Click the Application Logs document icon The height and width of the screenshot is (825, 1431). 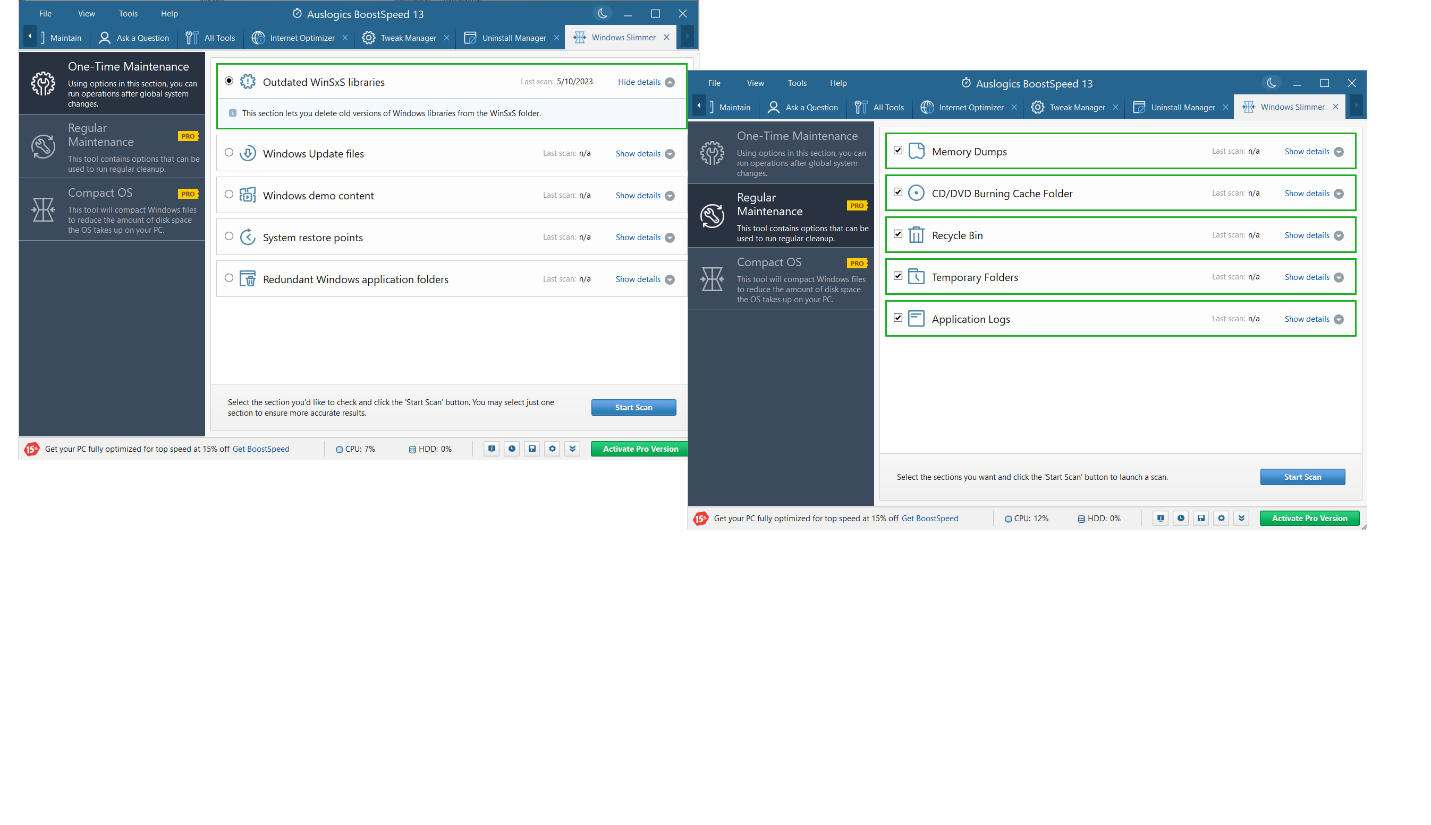tap(916, 319)
